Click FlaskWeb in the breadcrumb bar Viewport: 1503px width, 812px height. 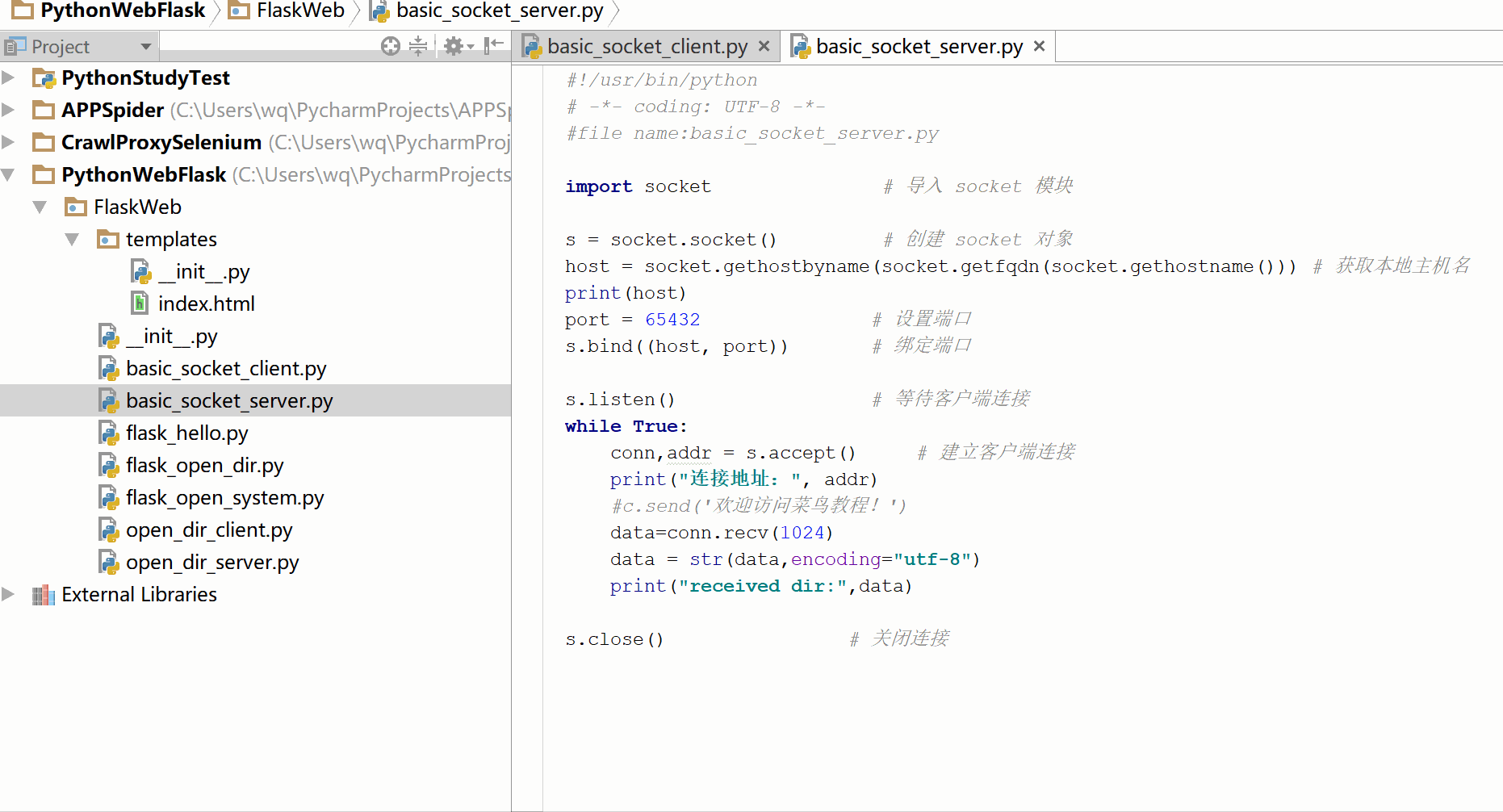(x=300, y=10)
